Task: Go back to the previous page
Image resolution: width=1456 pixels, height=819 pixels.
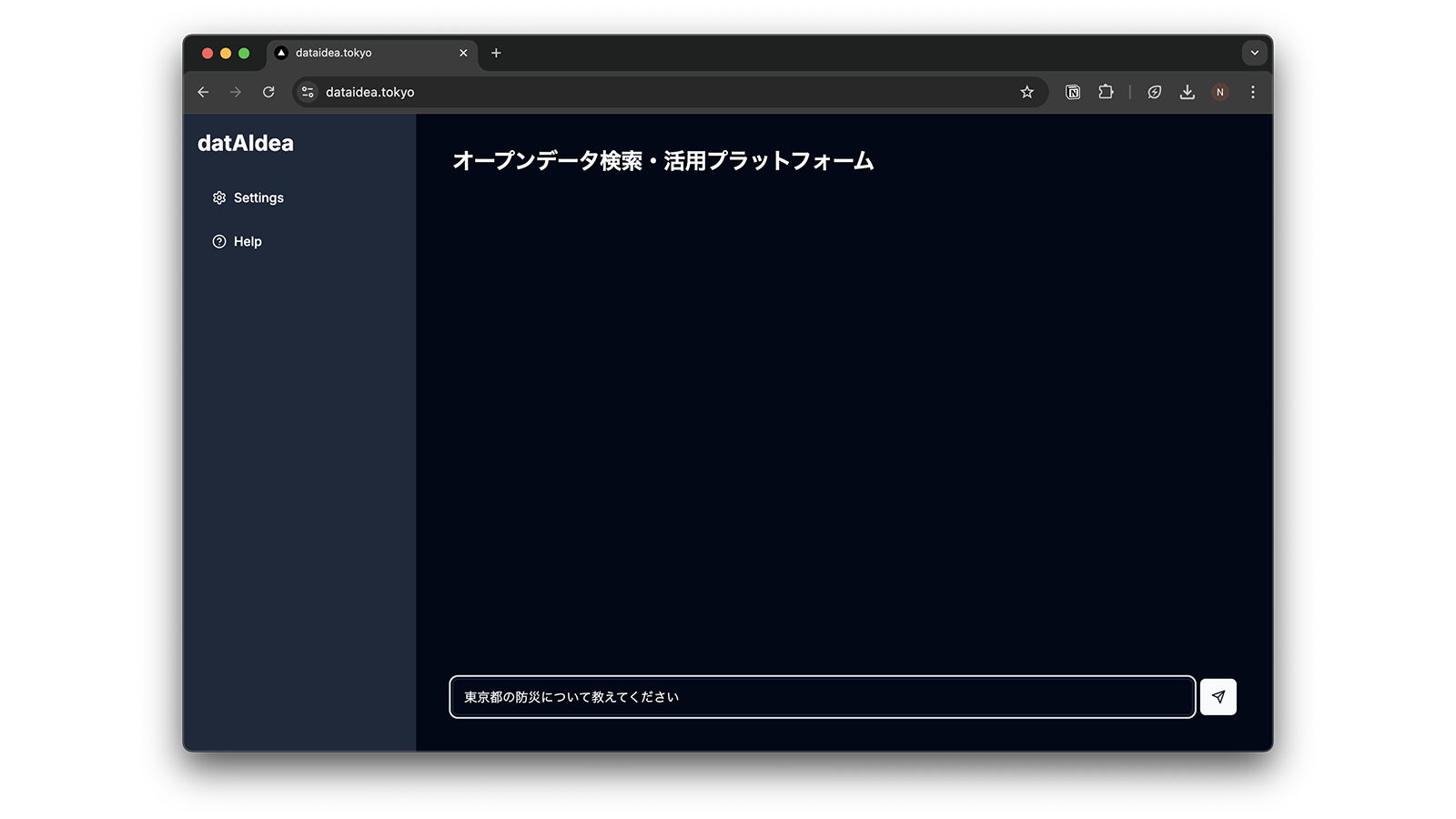Action: 203,92
